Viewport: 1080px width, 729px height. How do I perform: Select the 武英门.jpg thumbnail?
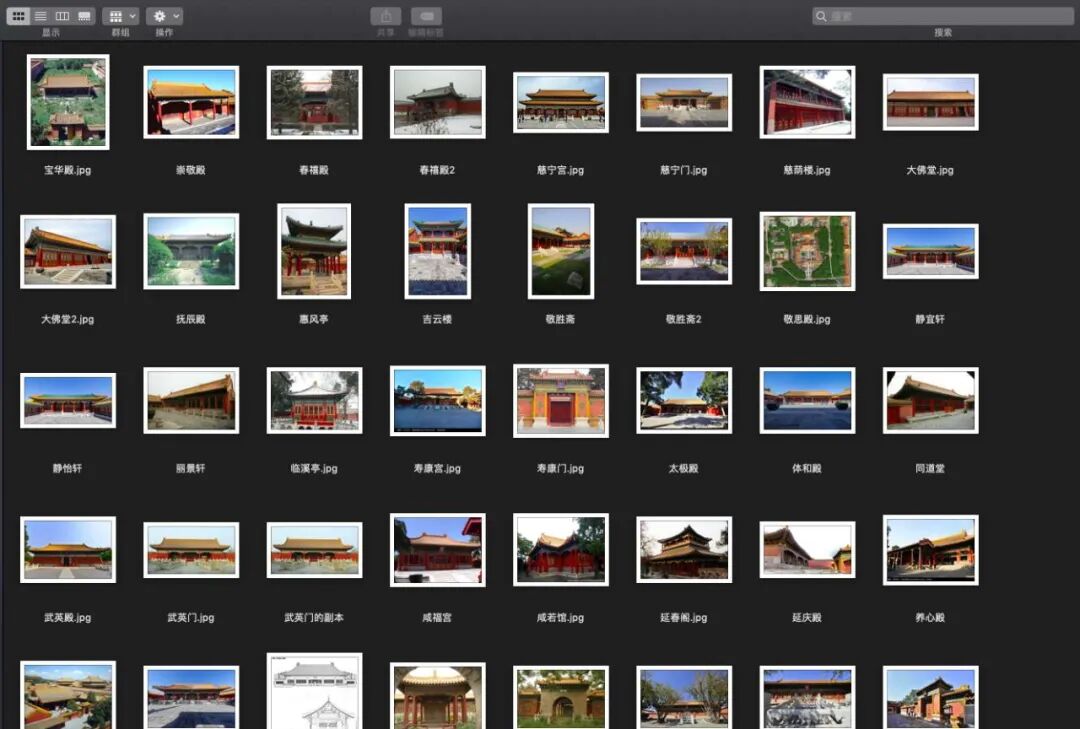click(191, 550)
